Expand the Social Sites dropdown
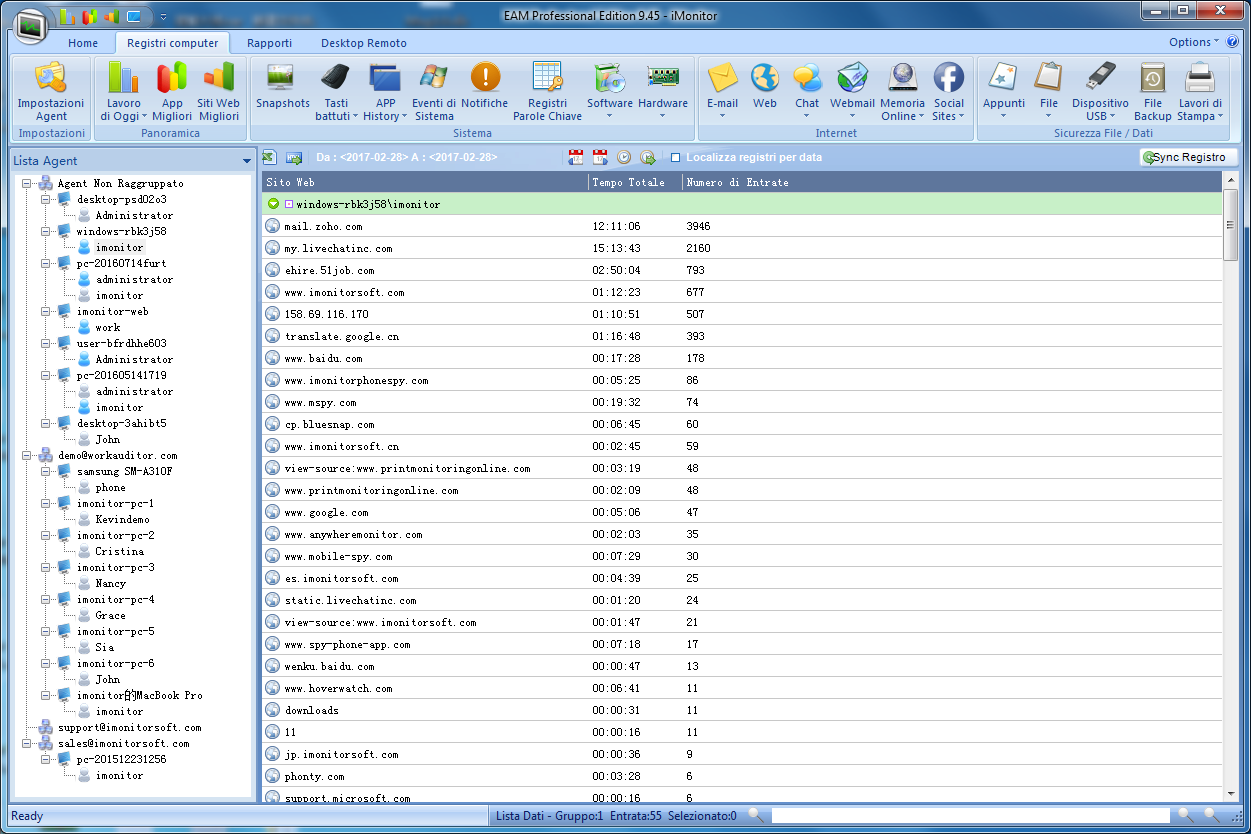 pos(948,116)
